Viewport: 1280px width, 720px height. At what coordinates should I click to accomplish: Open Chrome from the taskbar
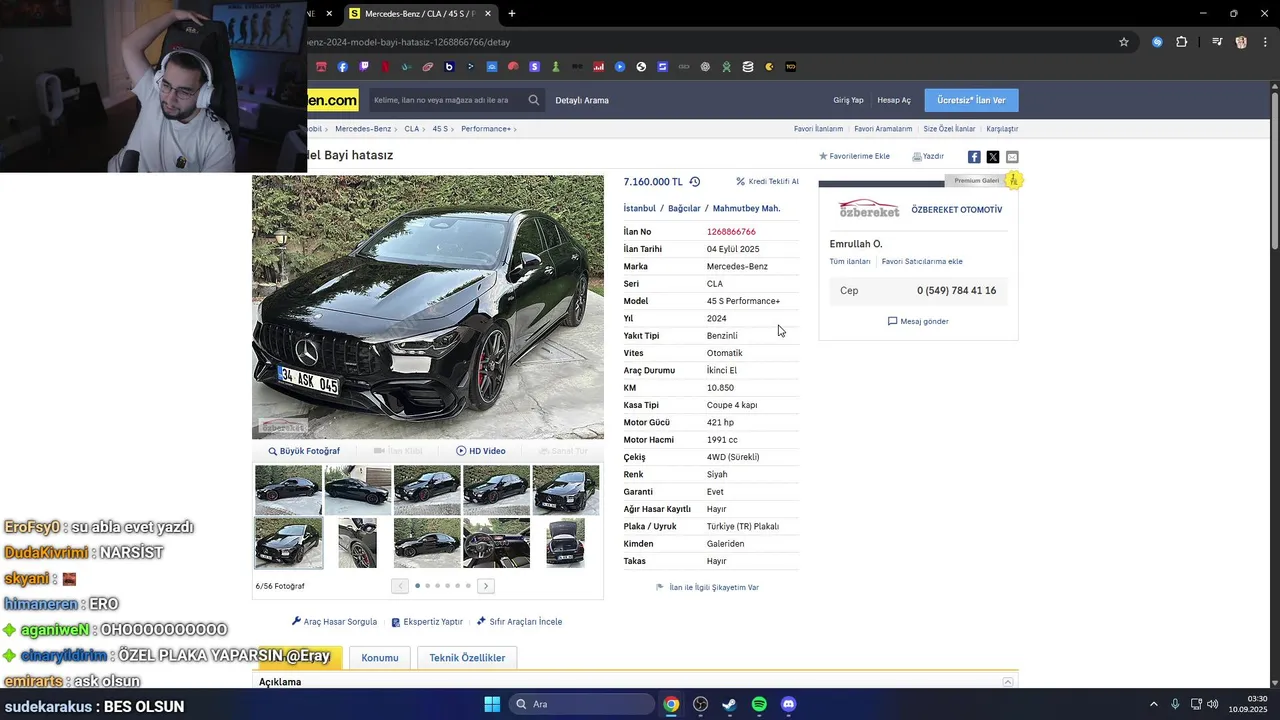click(671, 704)
